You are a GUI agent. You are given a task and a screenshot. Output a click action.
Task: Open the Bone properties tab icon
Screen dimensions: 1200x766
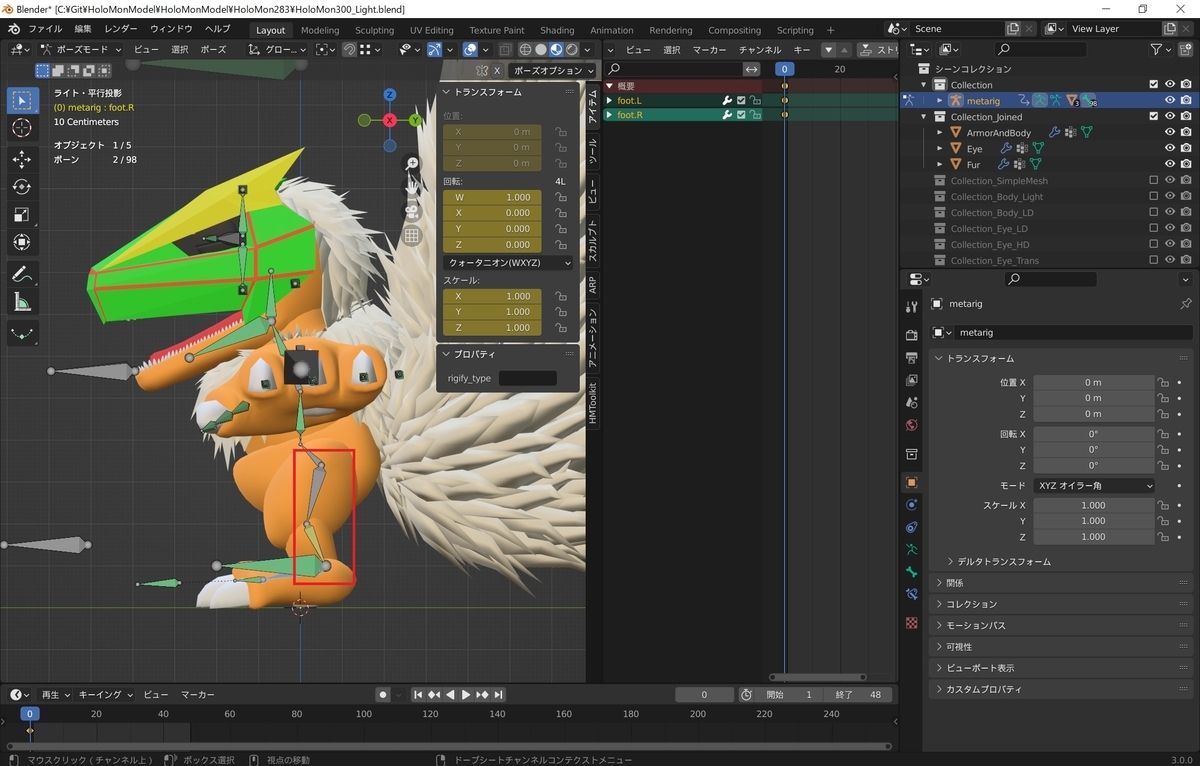(911, 572)
